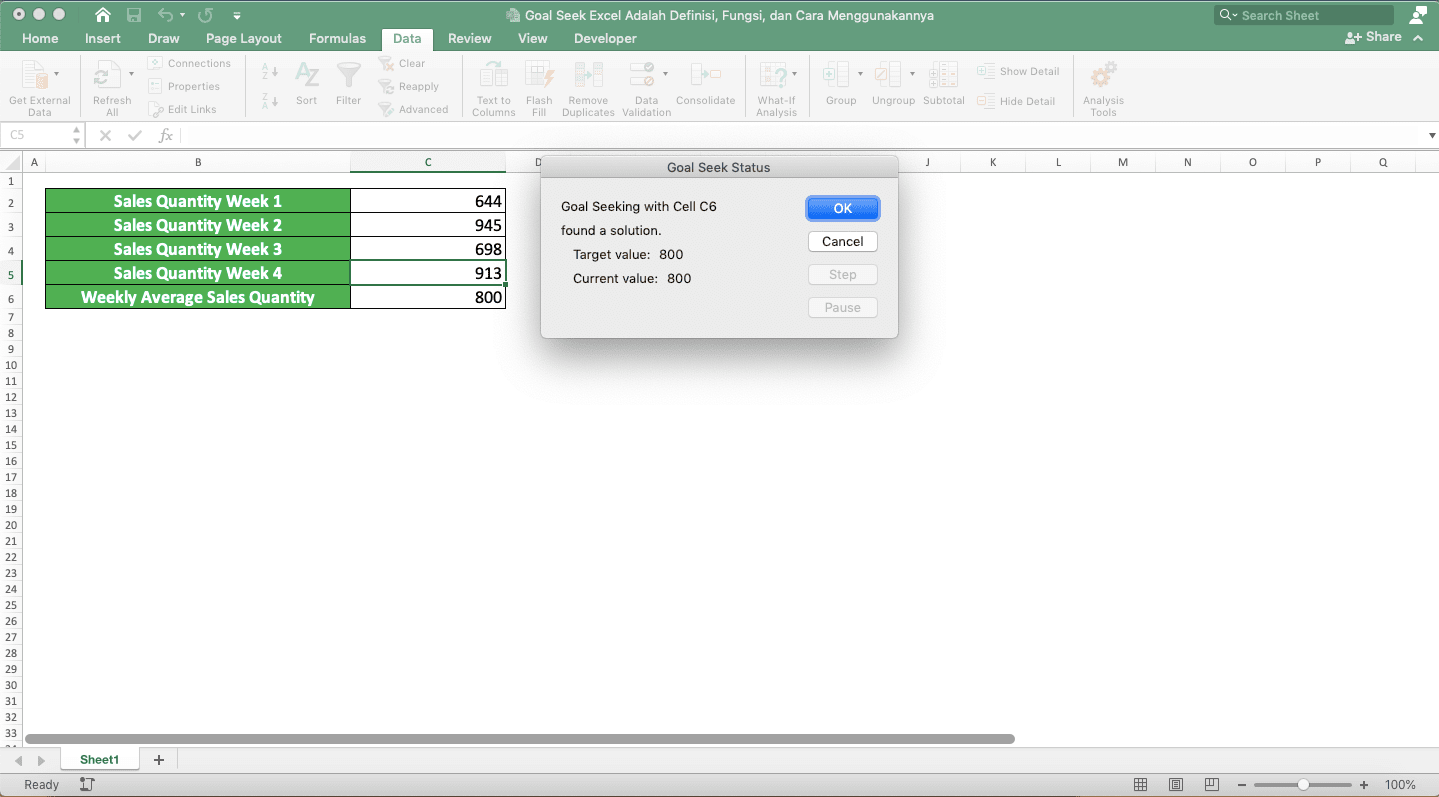This screenshot has height=797, width=1439.
Task: Expand the formula bar chevron
Action: 1431,135
